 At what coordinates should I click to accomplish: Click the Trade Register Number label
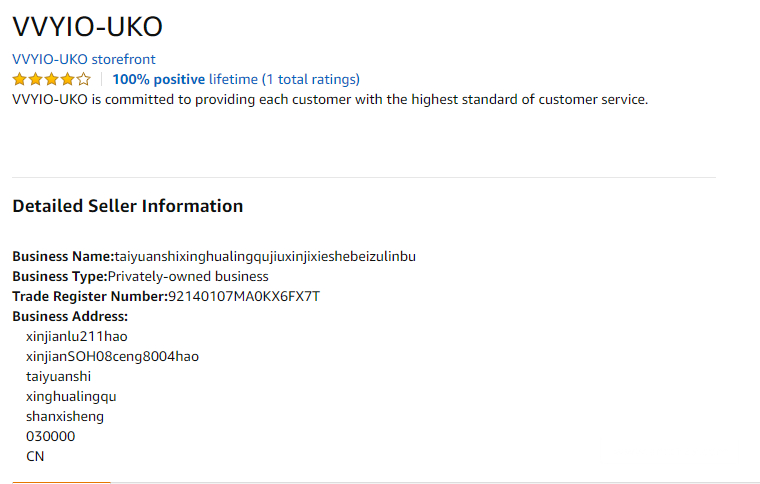tap(90, 296)
